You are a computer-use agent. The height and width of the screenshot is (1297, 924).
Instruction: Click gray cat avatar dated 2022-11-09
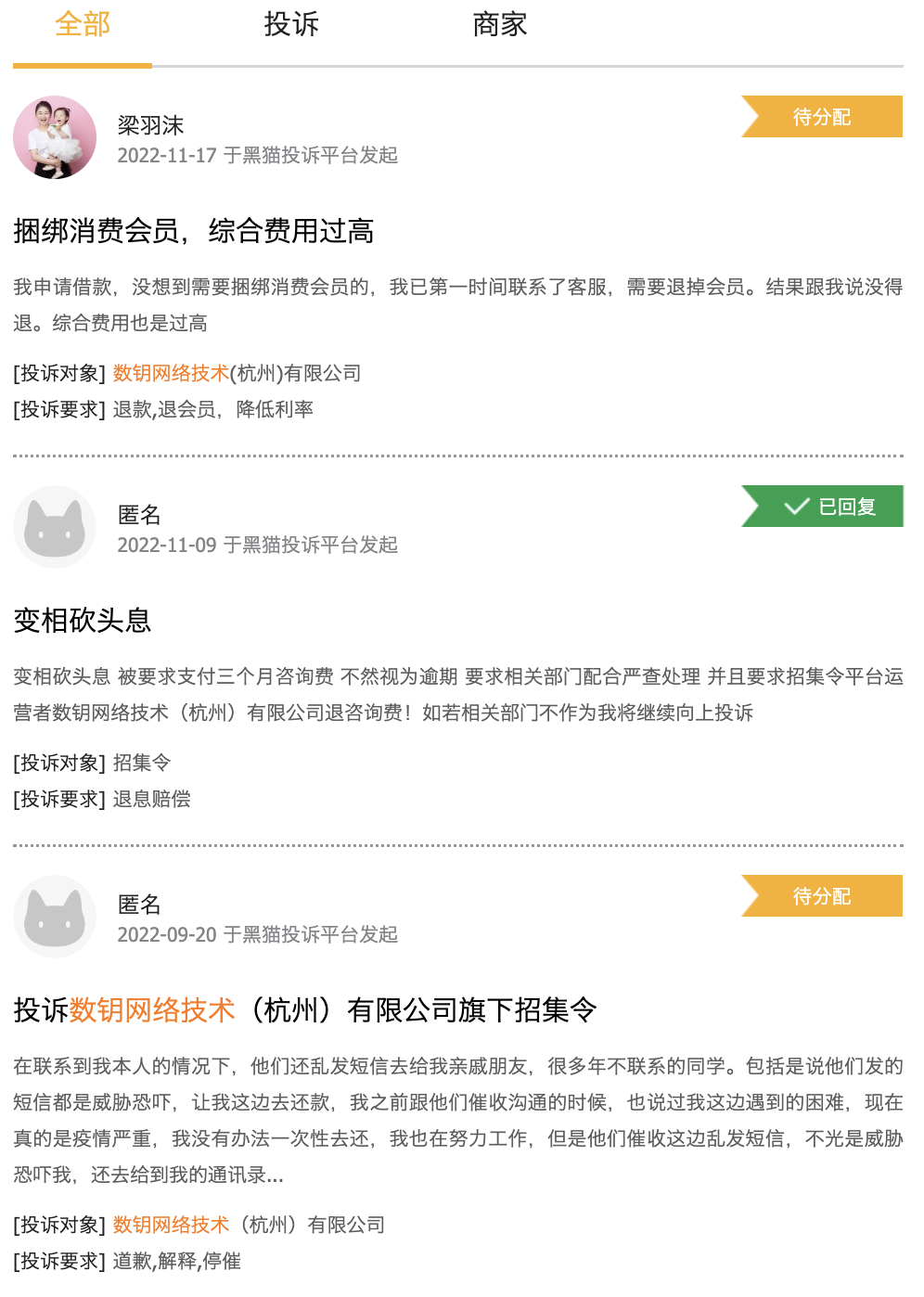pyautogui.click(x=55, y=527)
